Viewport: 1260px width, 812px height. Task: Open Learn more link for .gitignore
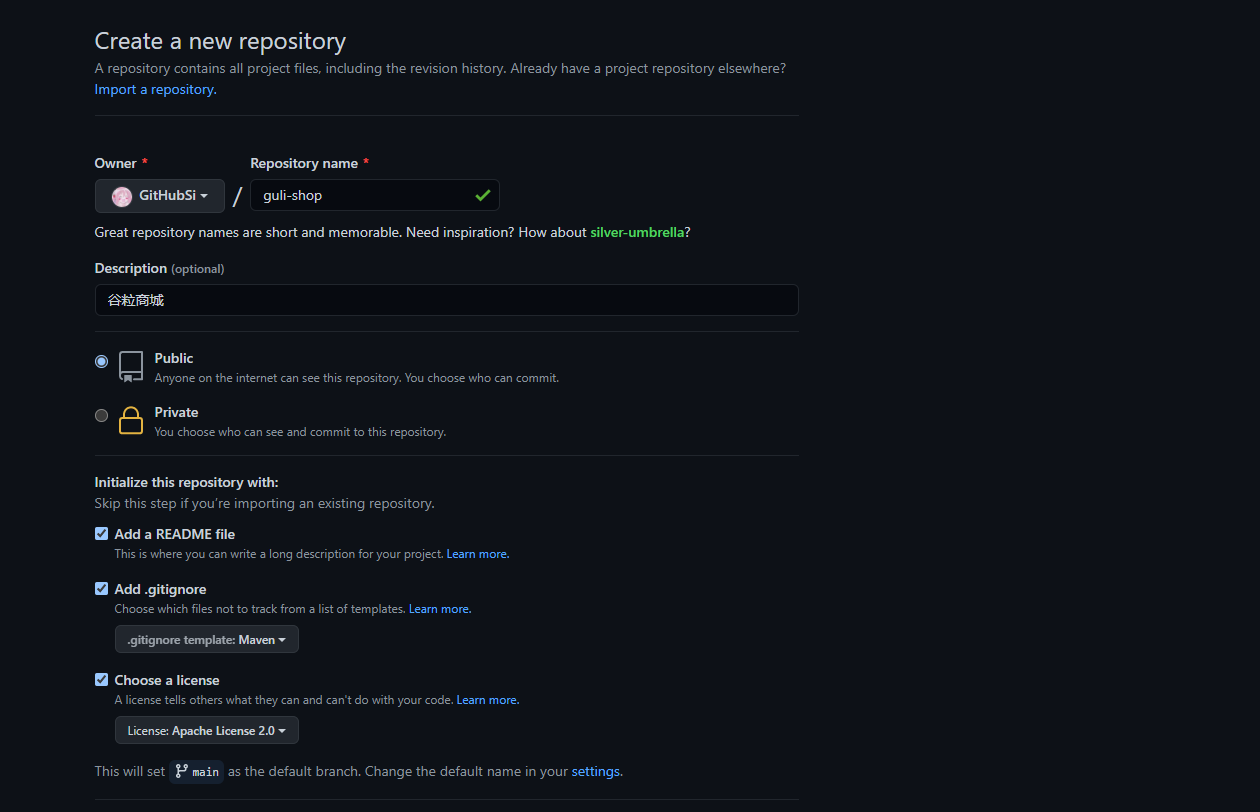(440, 609)
